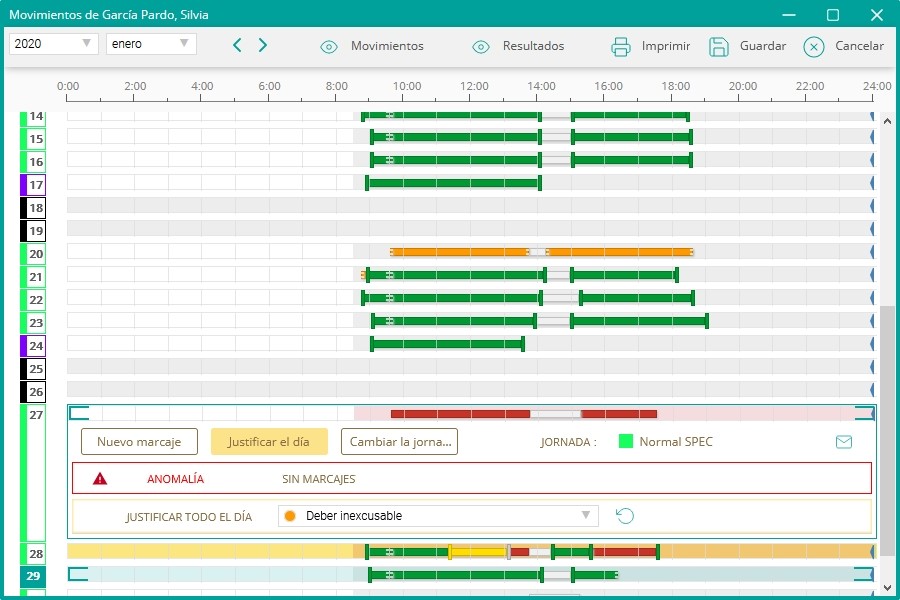
Task: Toggle the Resultados eye view
Action: coord(481,46)
